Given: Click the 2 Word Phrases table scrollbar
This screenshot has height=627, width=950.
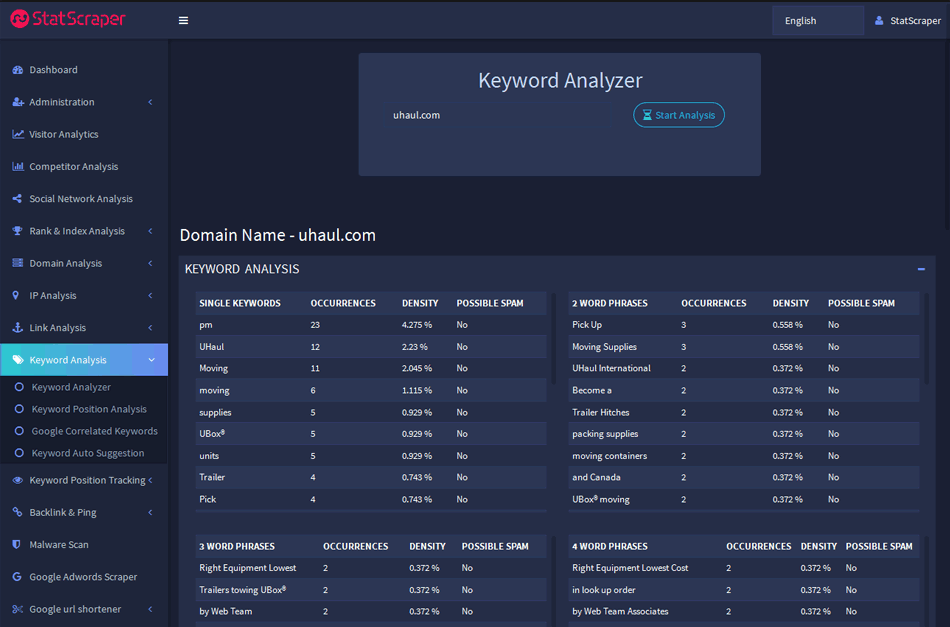Looking at the screenshot, I should pyautogui.click(x=925, y=338).
